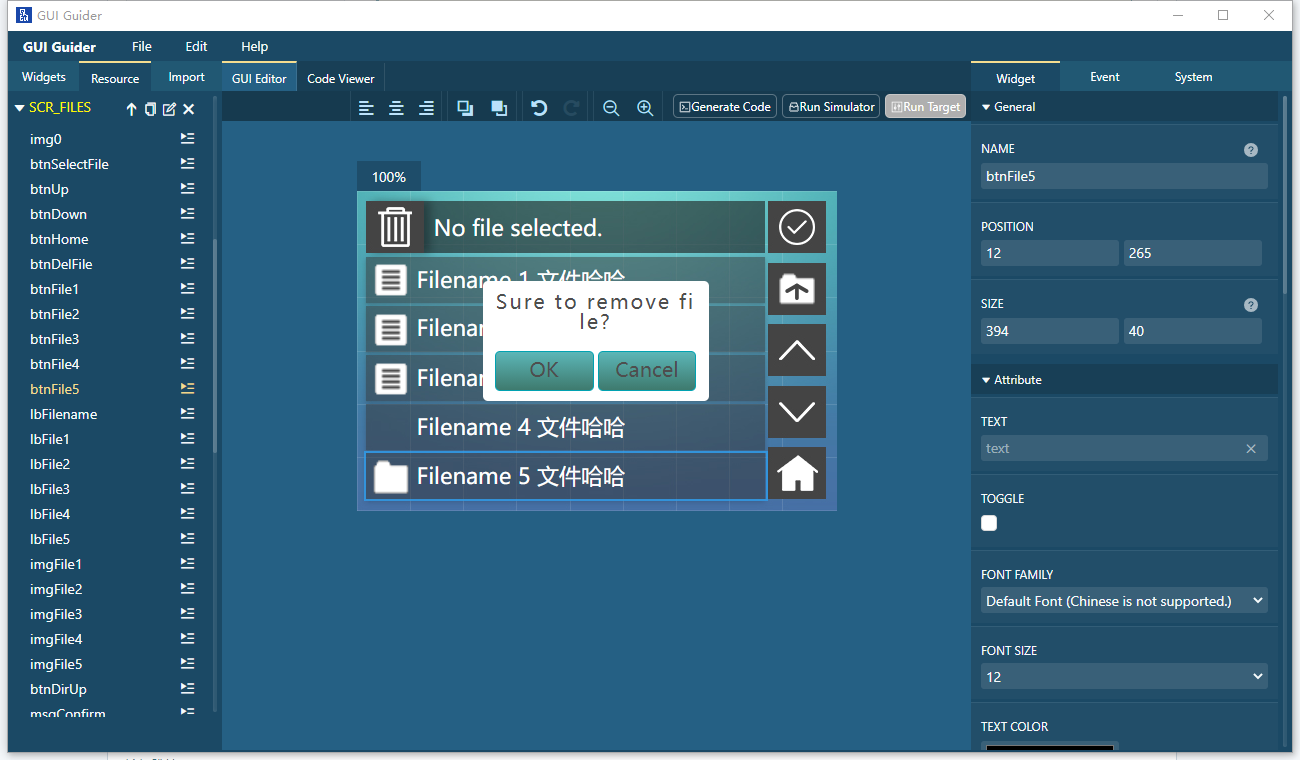
Task: Click the widget list icon beside lbFile2
Action: coord(187,463)
